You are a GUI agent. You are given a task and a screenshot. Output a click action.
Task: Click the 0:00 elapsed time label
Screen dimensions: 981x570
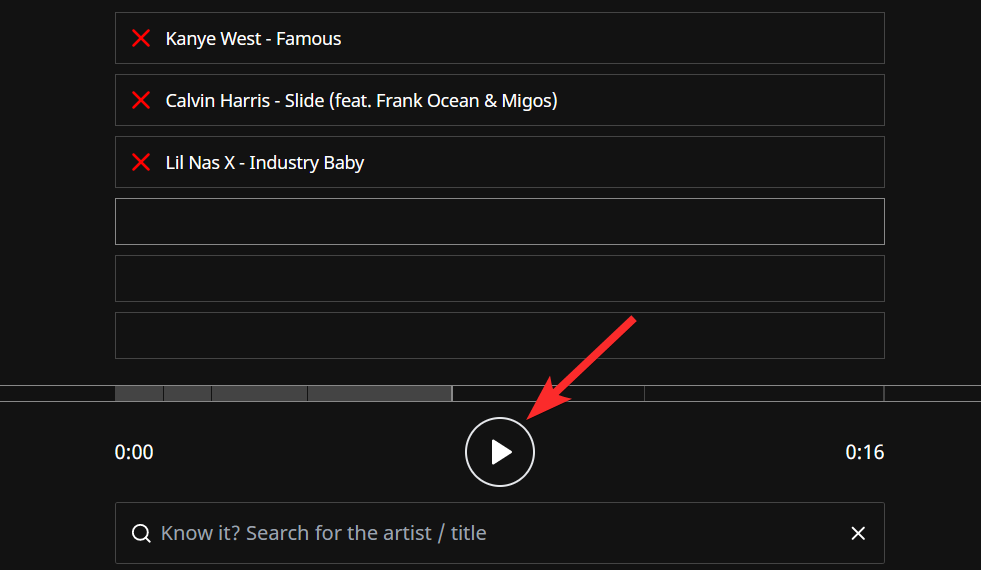pos(134,452)
